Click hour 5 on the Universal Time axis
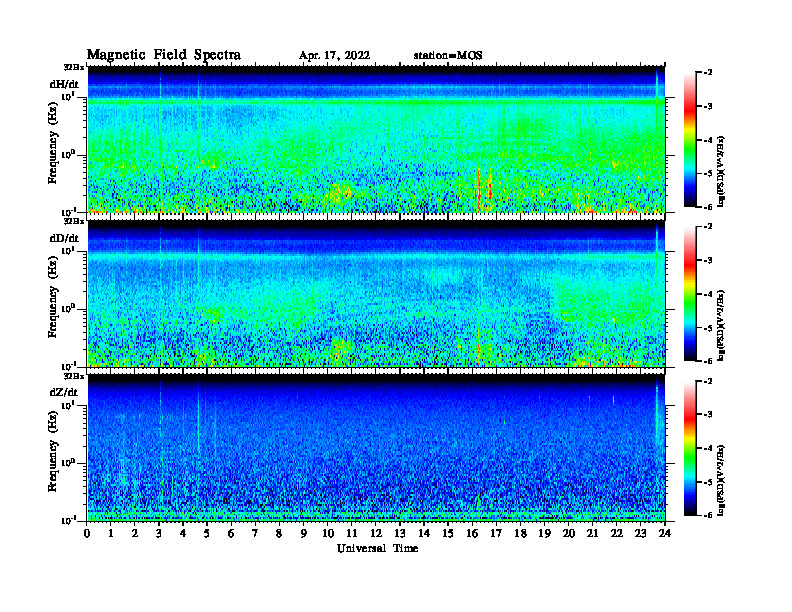Screen dimensions: 792x612 click(x=207, y=533)
